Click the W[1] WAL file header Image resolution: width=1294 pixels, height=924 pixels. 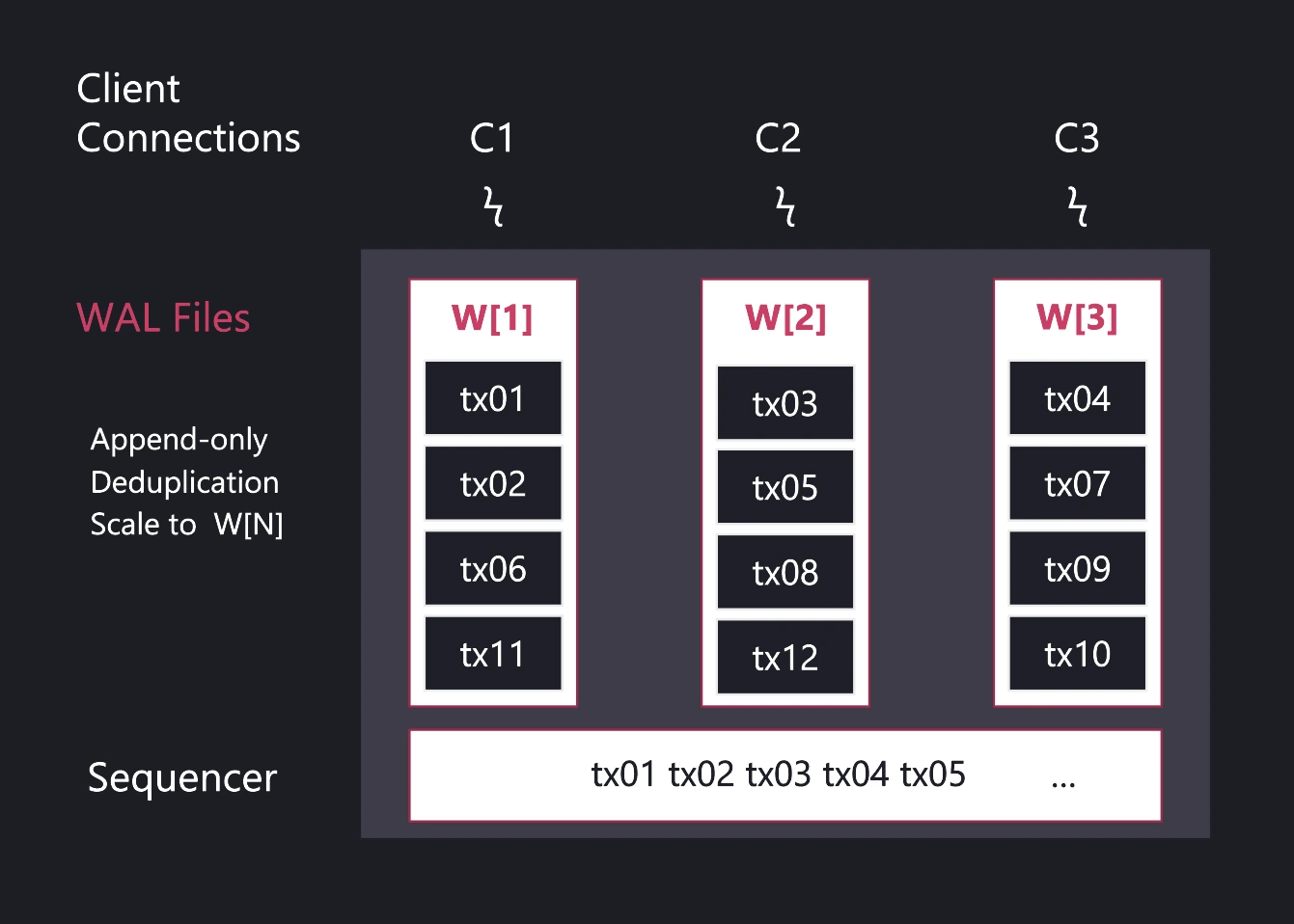tap(493, 317)
